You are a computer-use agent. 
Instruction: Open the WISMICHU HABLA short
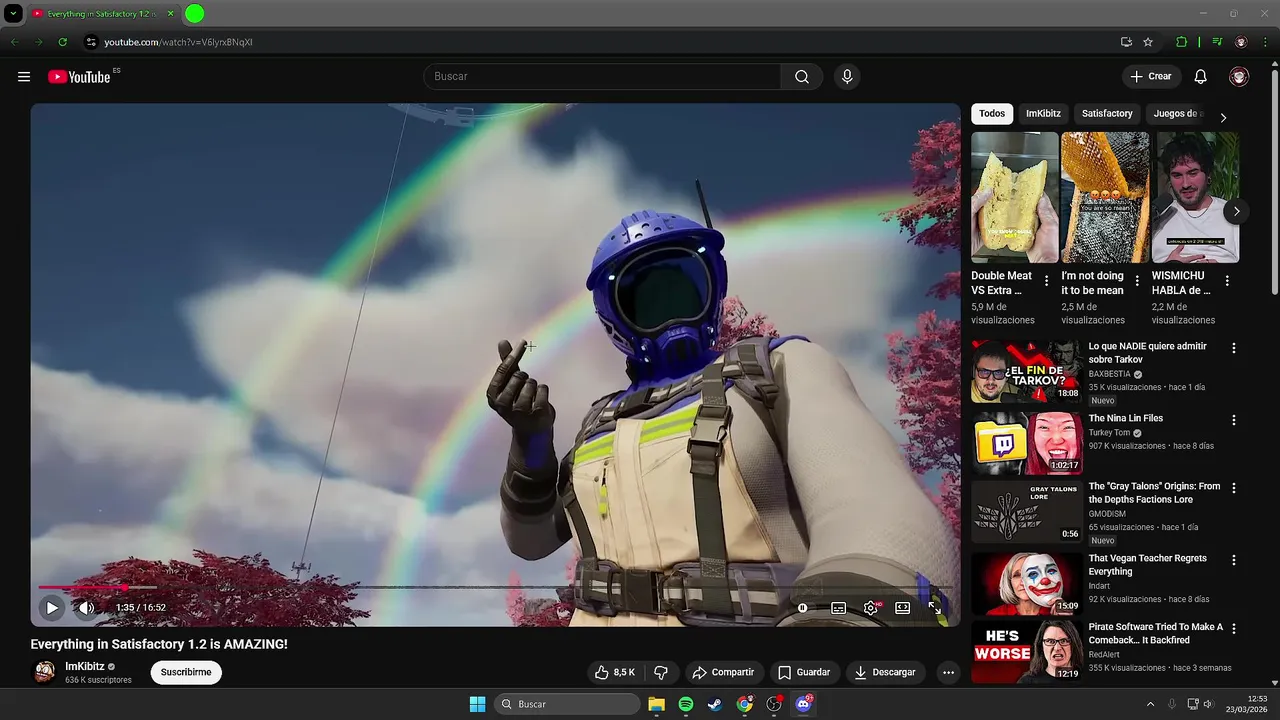point(1196,198)
